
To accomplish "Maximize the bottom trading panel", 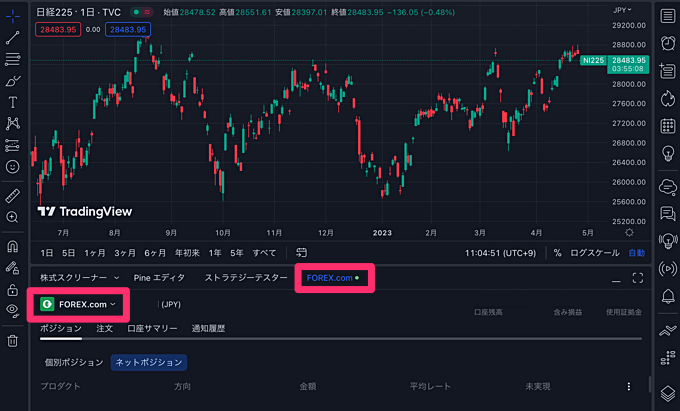I will [638, 278].
